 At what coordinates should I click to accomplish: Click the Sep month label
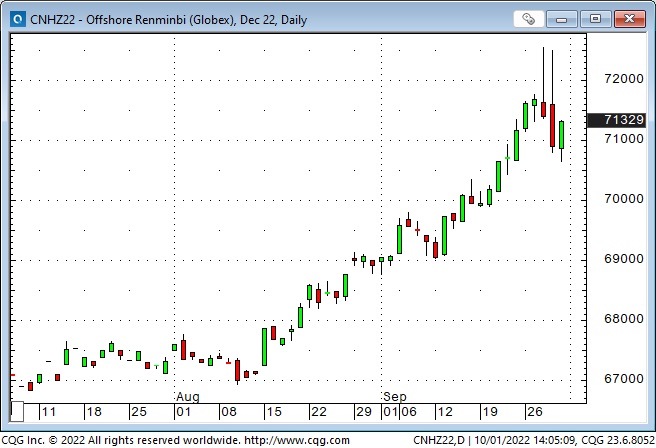pos(395,397)
